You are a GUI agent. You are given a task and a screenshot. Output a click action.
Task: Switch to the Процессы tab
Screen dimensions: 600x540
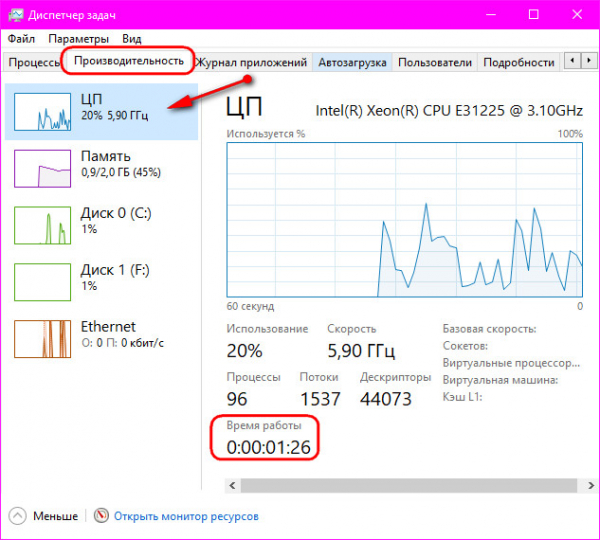[32, 62]
